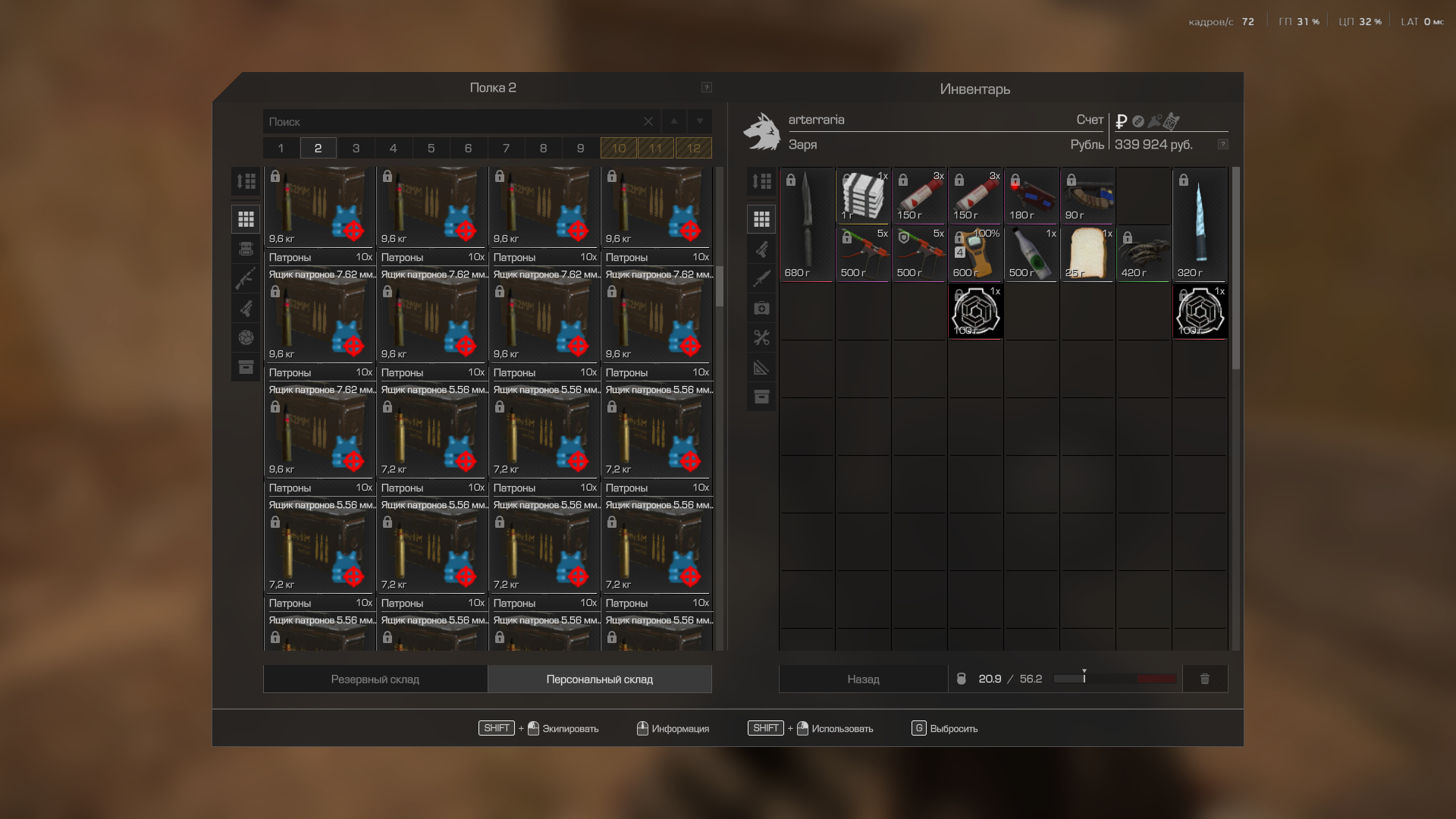The image size is (1456, 819).
Task: Select the vodka bottle weighing 500 г
Action: 1031,253
